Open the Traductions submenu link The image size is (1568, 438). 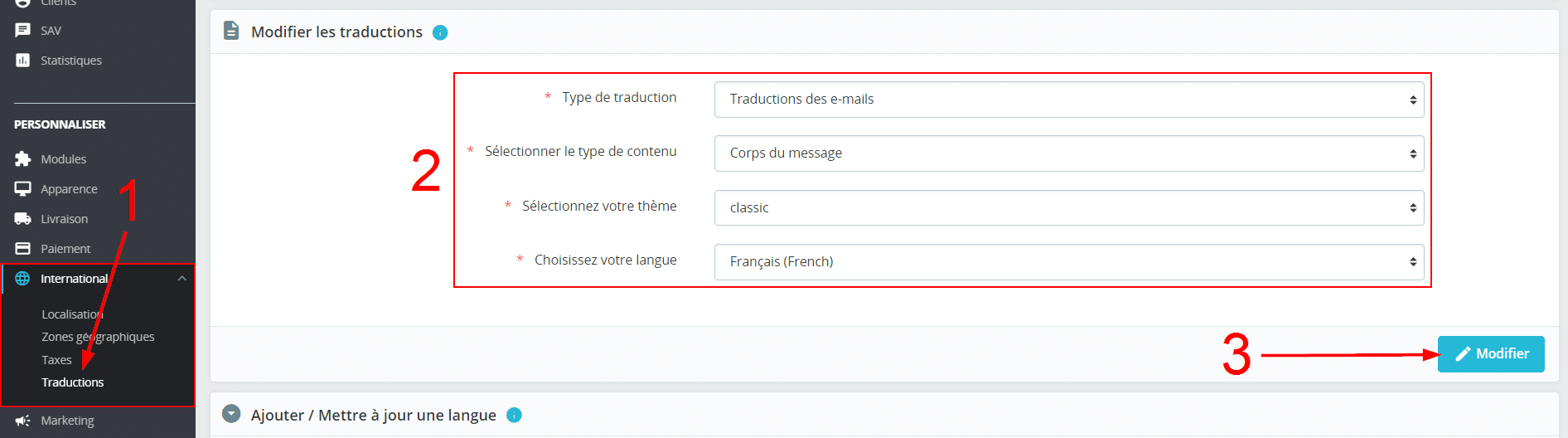pos(73,382)
